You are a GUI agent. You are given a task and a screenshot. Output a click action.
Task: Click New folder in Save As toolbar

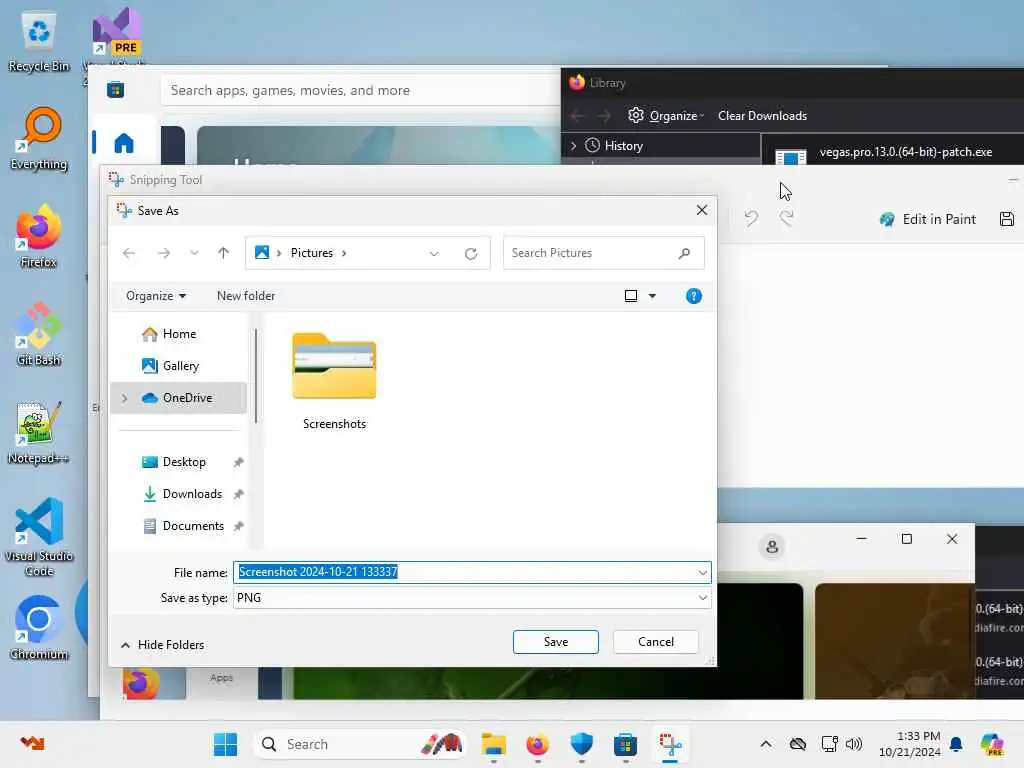tap(246, 296)
